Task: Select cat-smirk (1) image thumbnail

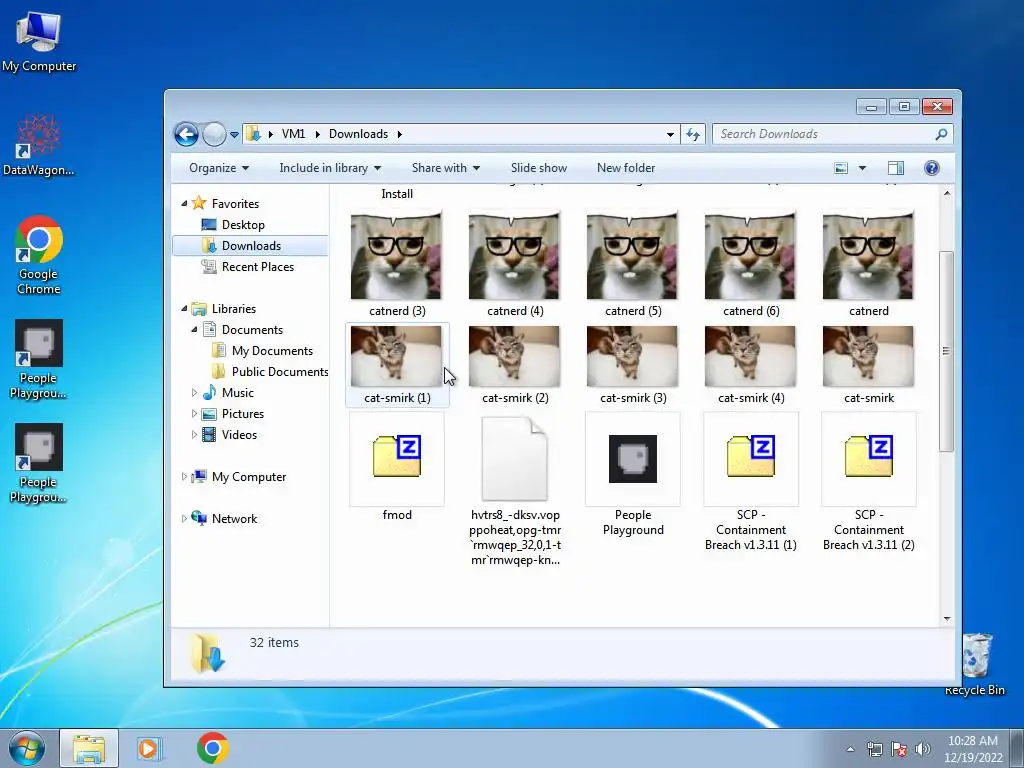Action: (396, 357)
